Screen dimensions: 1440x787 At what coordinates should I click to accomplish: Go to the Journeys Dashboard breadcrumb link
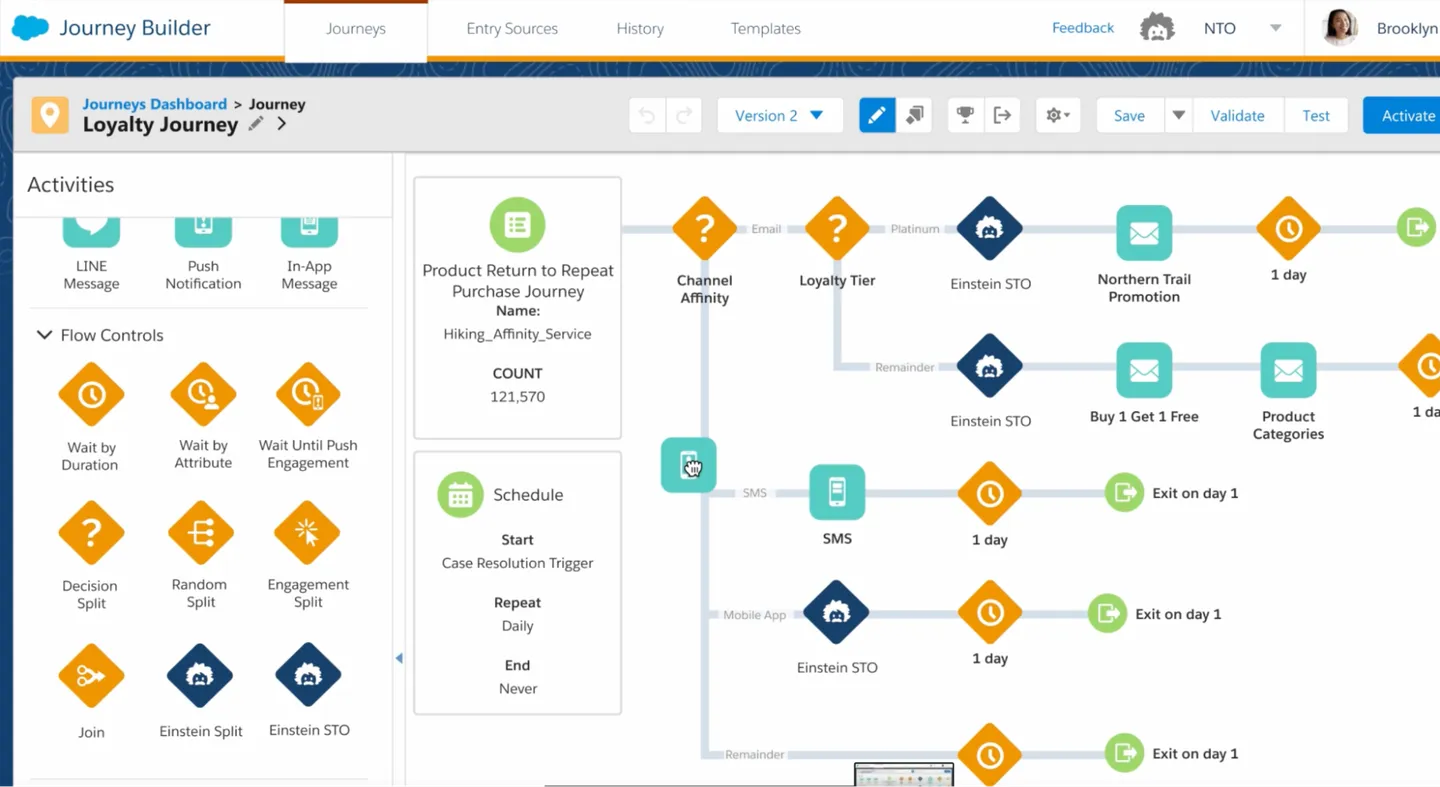click(155, 104)
